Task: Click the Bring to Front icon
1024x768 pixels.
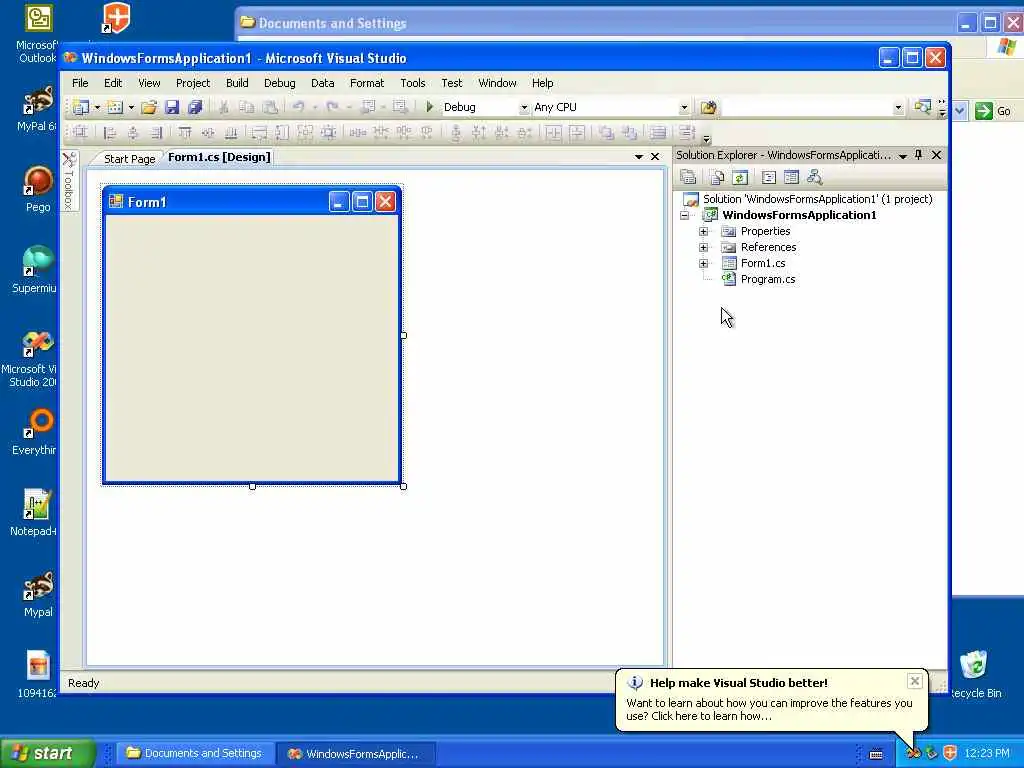Action: [x=606, y=133]
